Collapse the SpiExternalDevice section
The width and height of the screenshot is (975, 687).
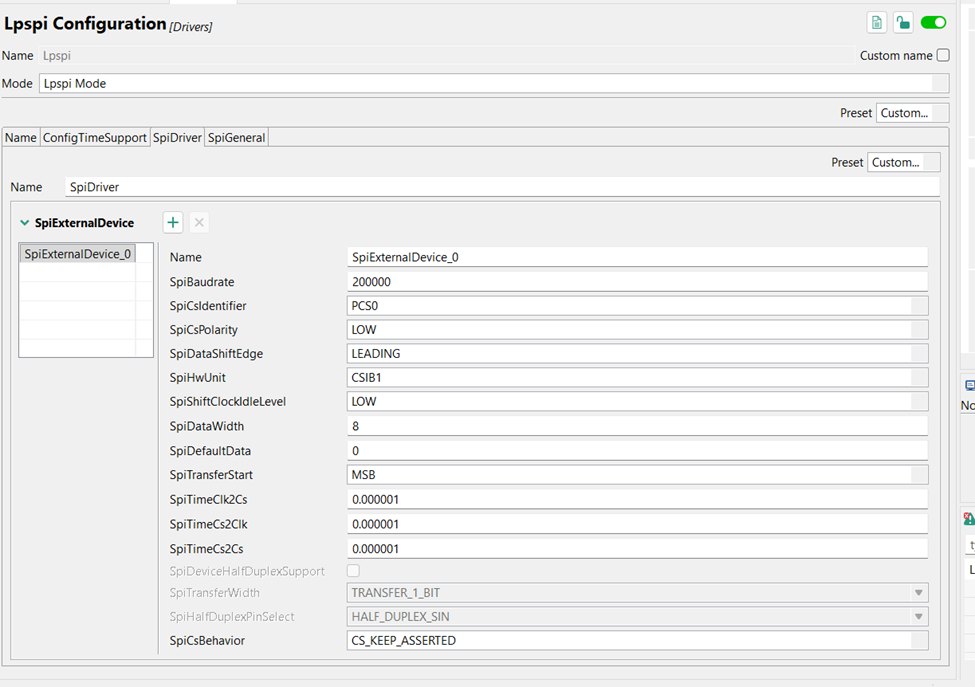[x=25, y=223]
